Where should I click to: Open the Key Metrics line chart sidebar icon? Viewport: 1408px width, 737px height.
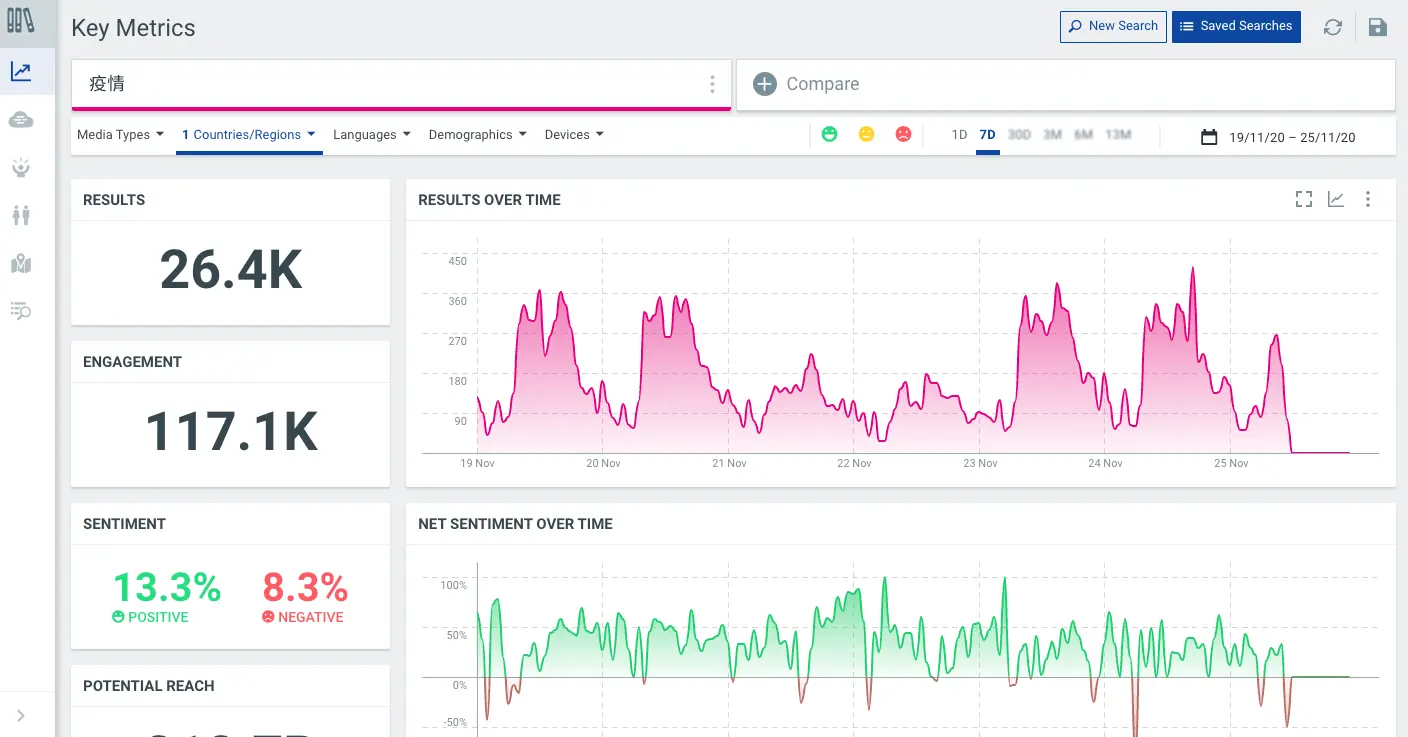[21, 71]
